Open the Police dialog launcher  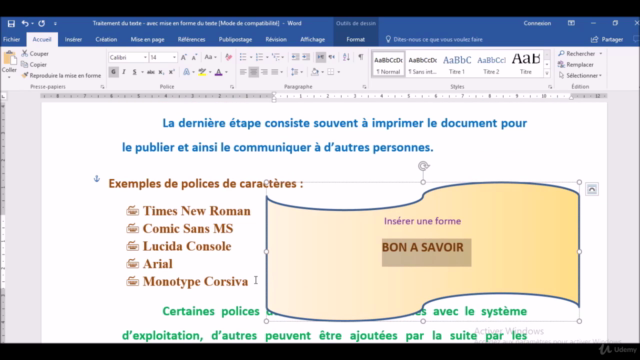coord(232,87)
